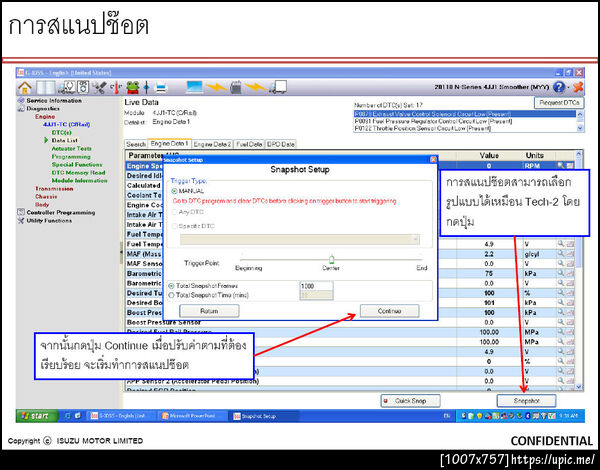Screen dimensions: 600x470
Task: Click the Request DTCs button
Action: click(559, 103)
